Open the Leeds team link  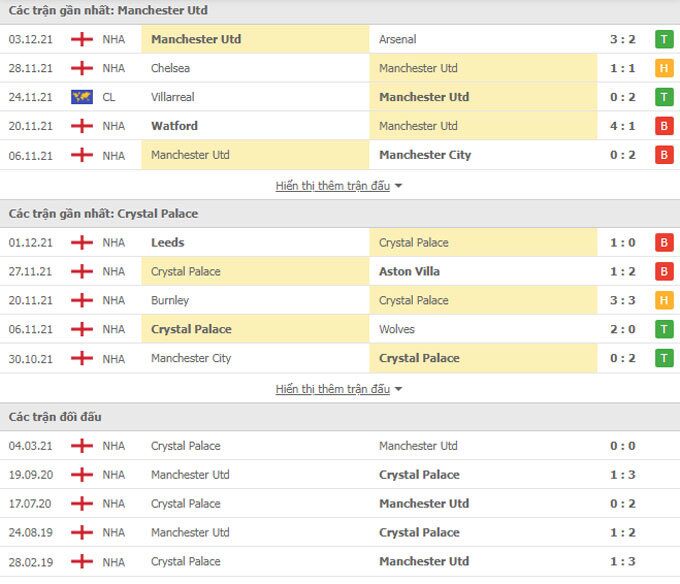(x=168, y=243)
